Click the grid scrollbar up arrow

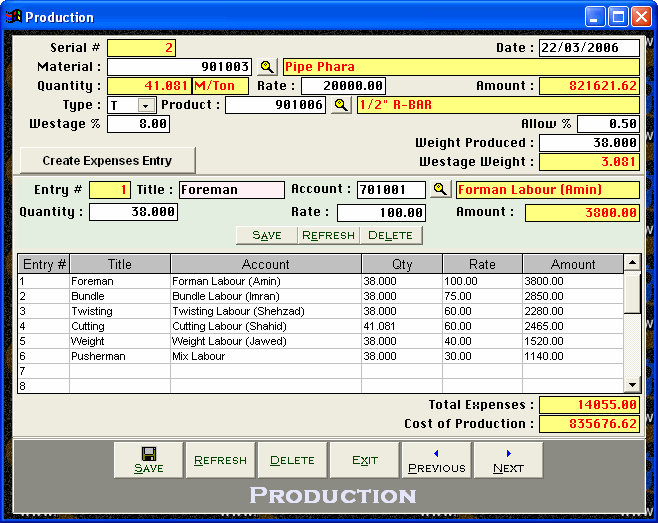click(x=632, y=263)
